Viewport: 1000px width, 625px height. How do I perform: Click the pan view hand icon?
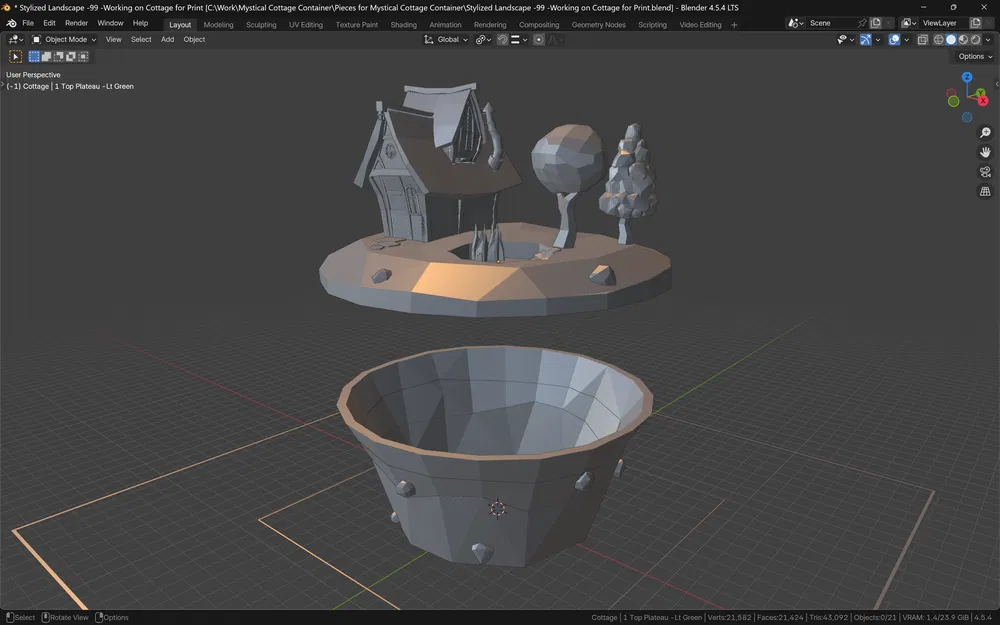point(985,152)
